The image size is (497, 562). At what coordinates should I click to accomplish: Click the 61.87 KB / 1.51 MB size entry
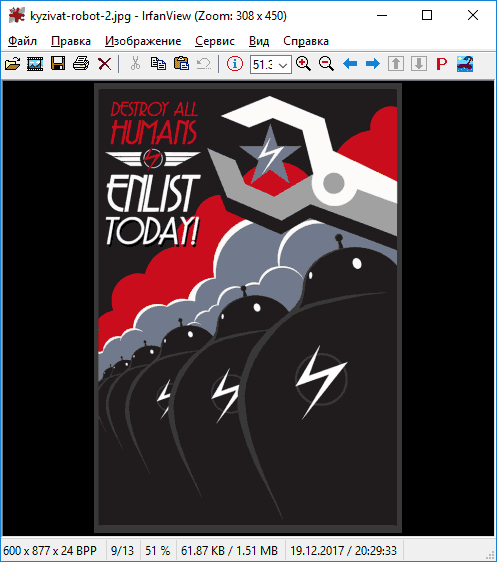tap(229, 550)
